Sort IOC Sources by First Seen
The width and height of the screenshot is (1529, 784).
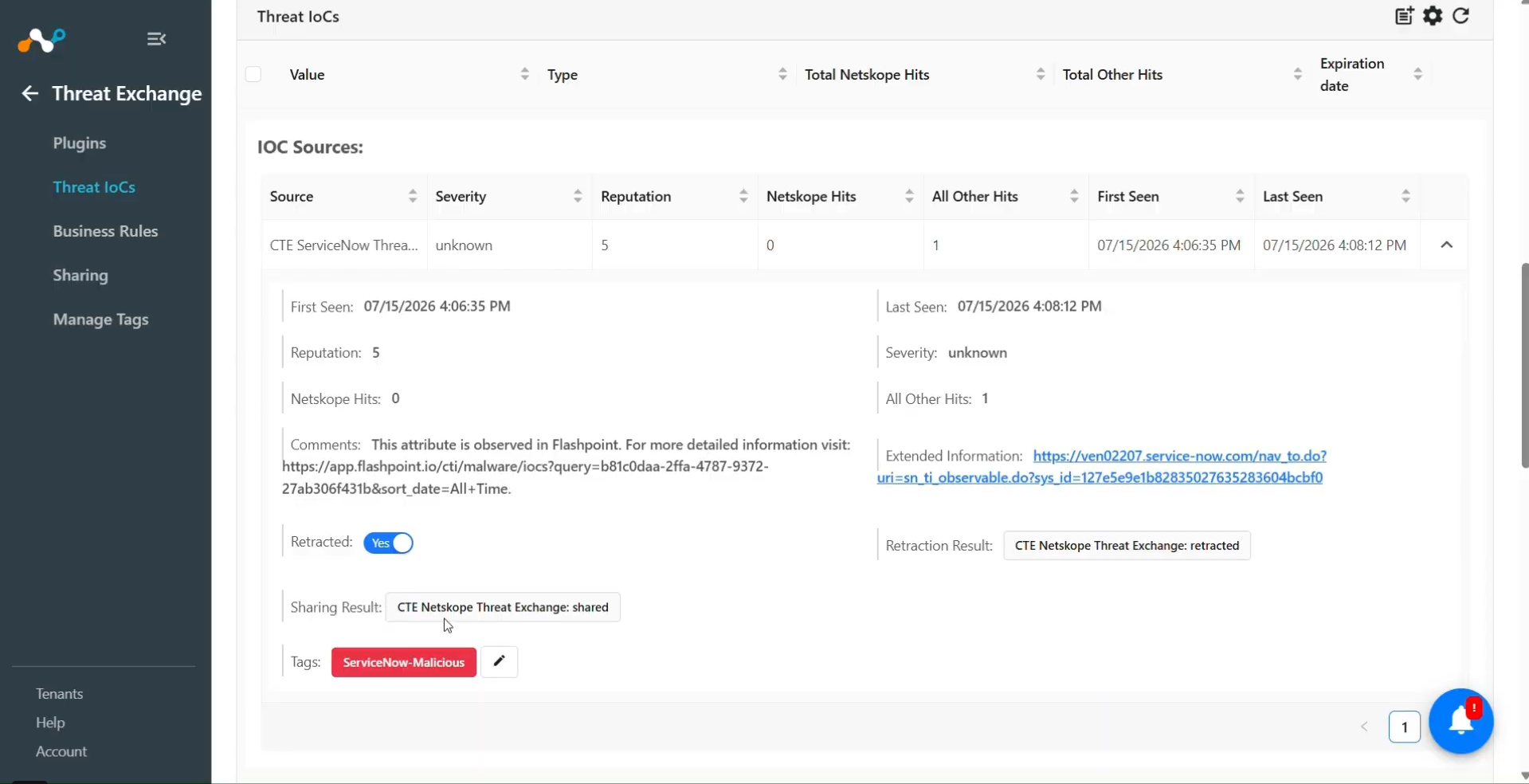(1240, 196)
